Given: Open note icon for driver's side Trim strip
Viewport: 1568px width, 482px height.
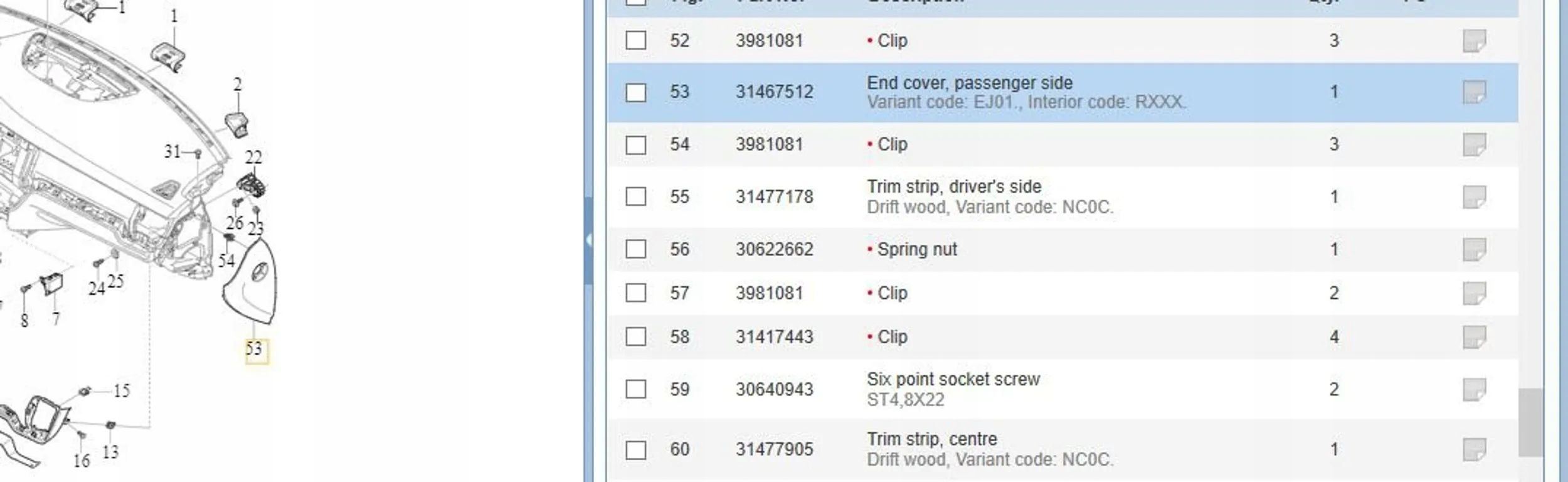Looking at the screenshot, I should point(1474,197).
